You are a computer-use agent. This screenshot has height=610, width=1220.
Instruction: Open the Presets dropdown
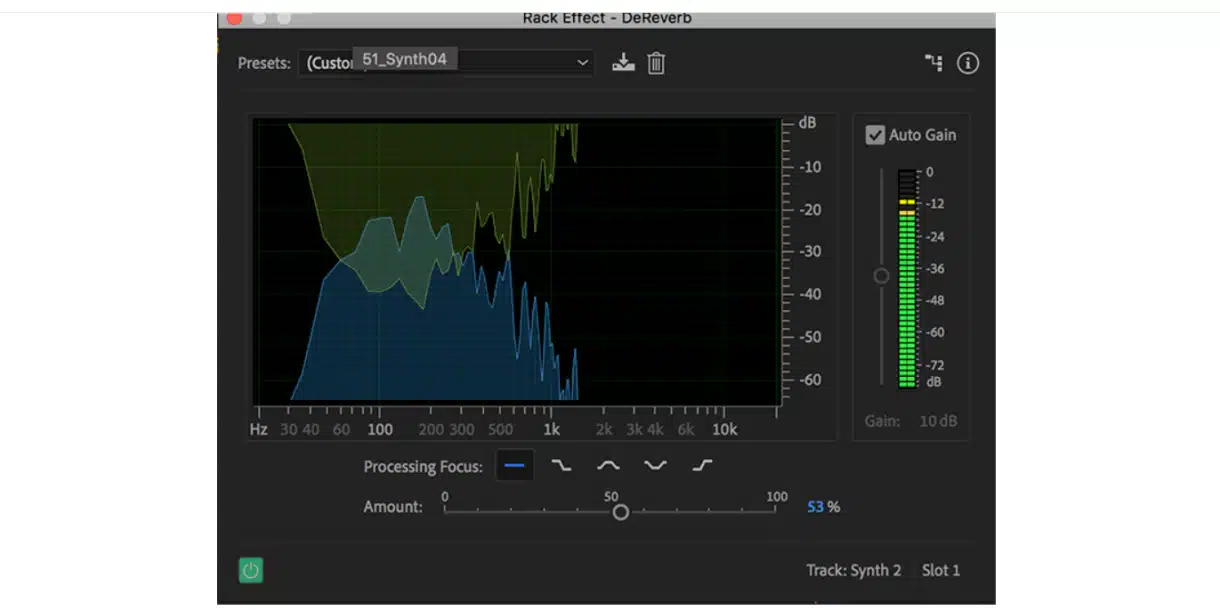coord(582,63)
